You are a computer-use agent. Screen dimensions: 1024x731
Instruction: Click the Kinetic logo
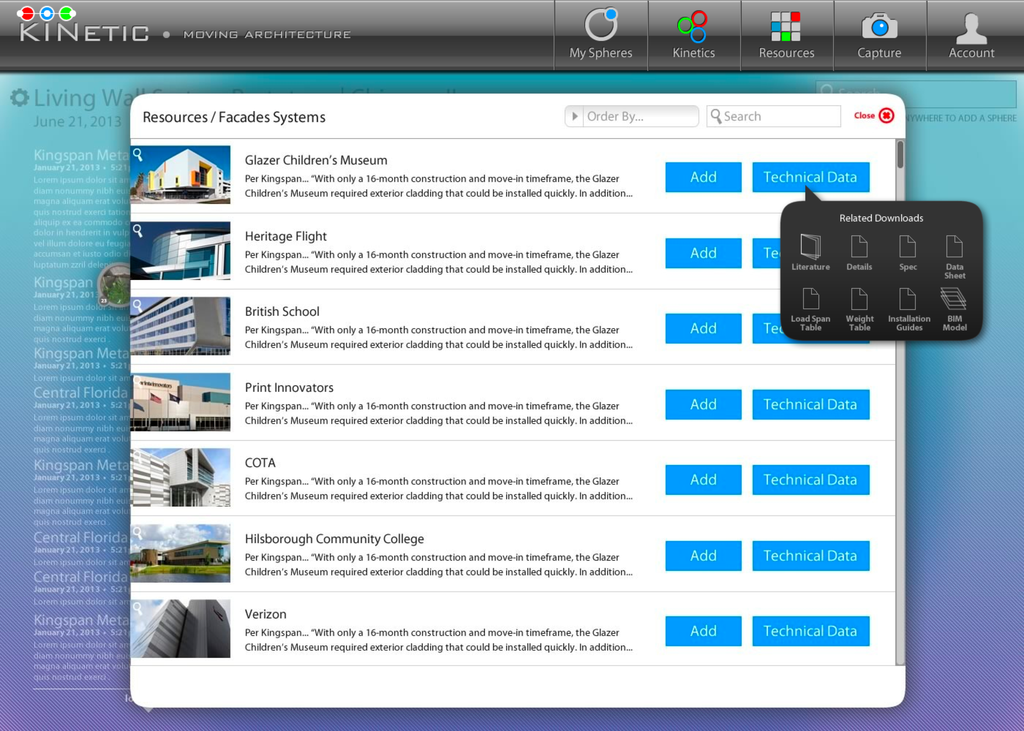pos(84,25)
